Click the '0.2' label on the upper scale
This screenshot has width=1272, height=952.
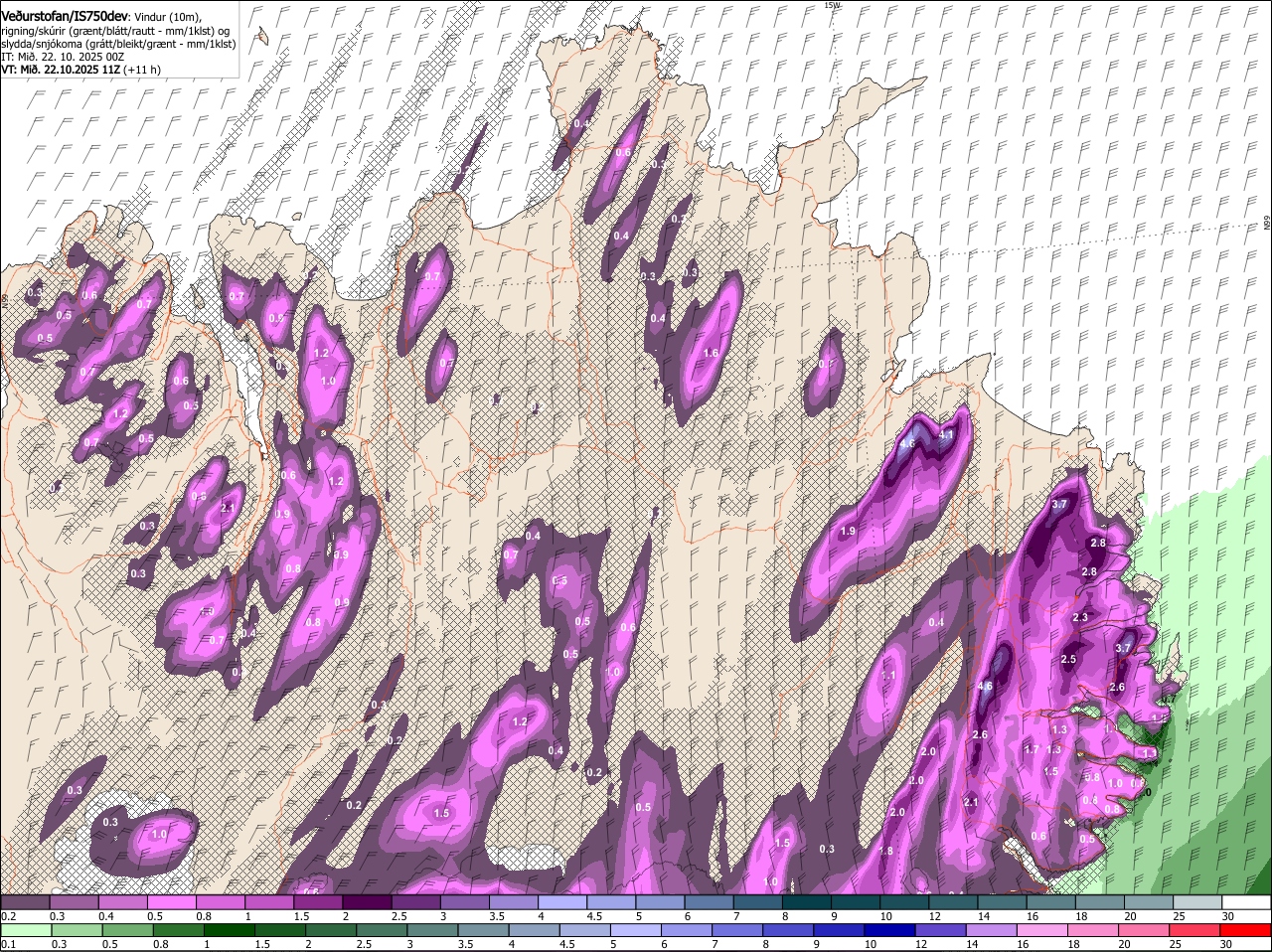click(8, 916)
